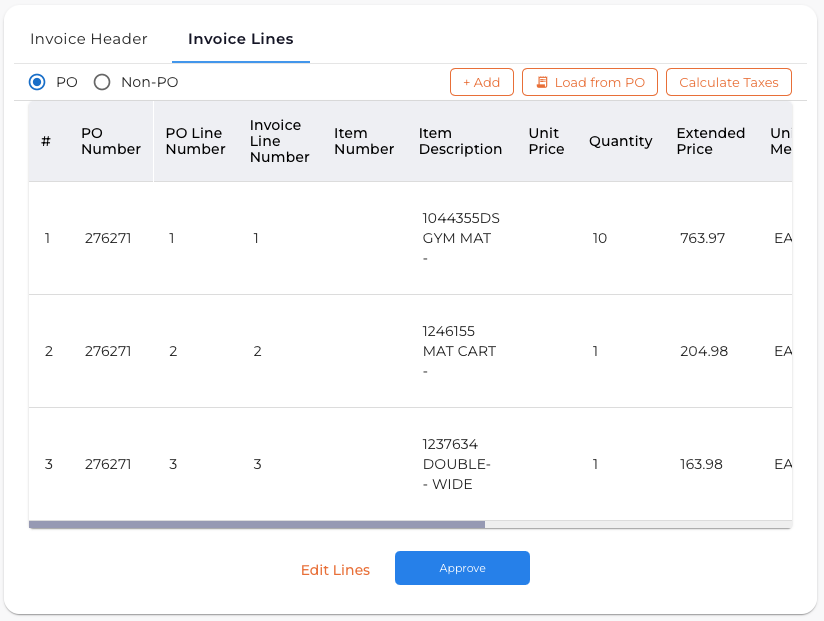824x621 pixels.
Task: Click the plus icon on the Add button
Action: [466, 82]
